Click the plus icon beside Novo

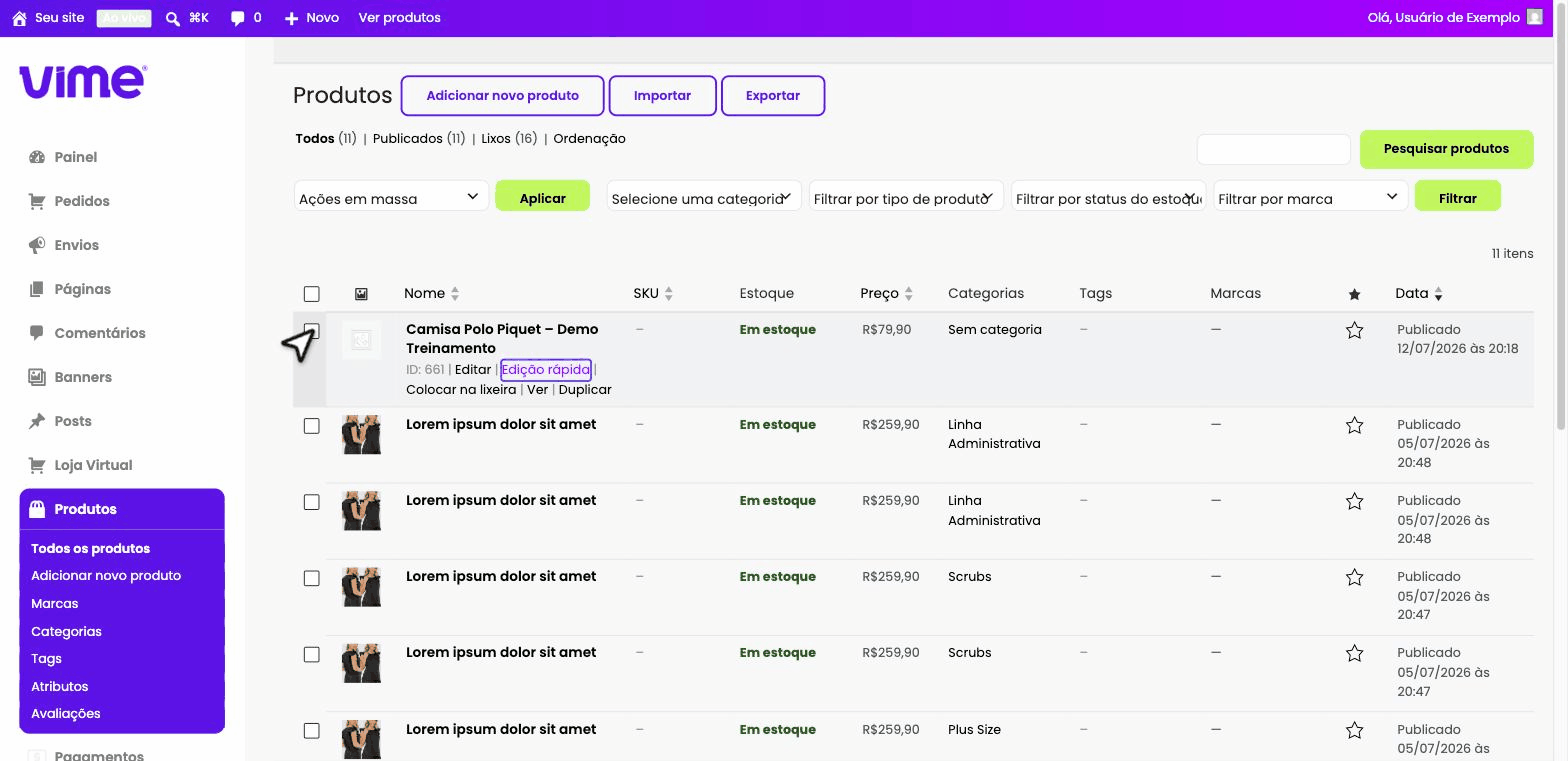[291, 18]
